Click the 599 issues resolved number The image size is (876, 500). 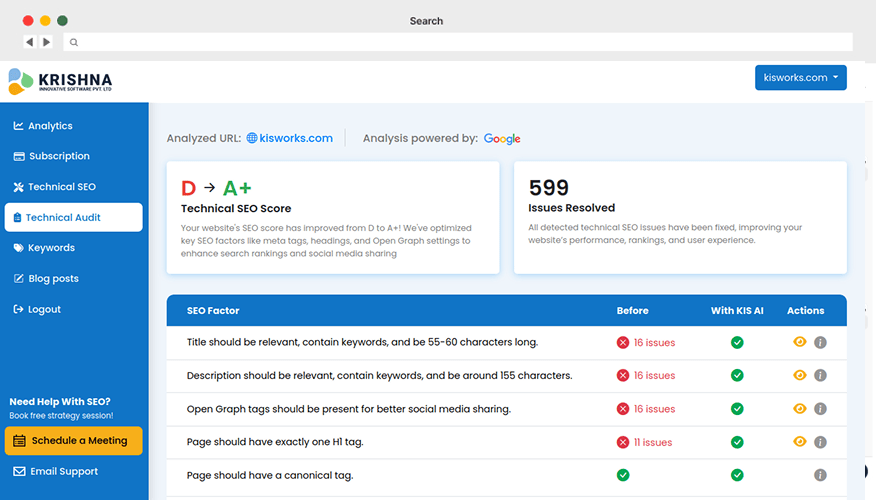tap(549, 188)
